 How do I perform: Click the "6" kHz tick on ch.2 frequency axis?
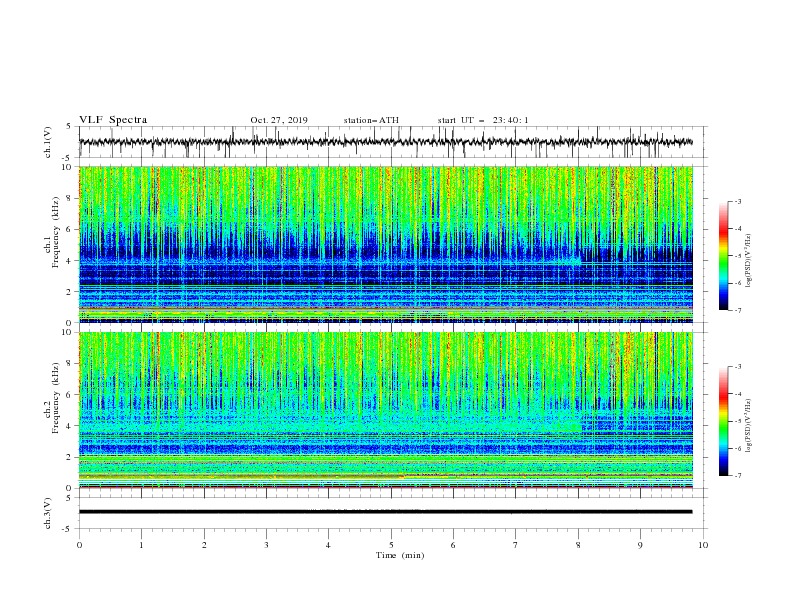tap(71, 395)
